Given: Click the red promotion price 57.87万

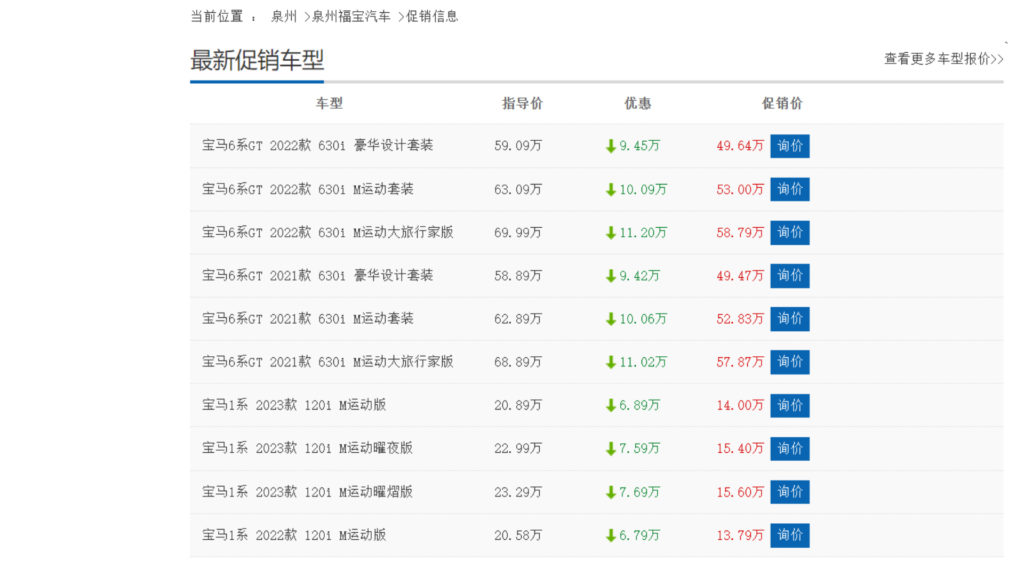Looking at the screenshot, I should pos(740,362).
